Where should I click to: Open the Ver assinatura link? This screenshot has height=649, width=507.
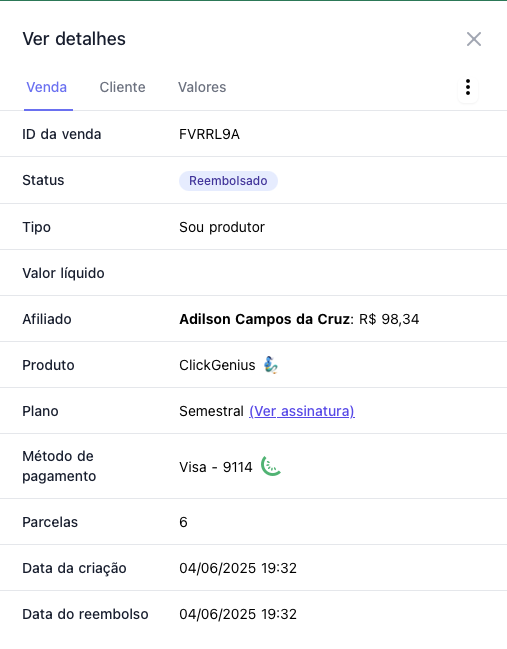tap(302, 411)
